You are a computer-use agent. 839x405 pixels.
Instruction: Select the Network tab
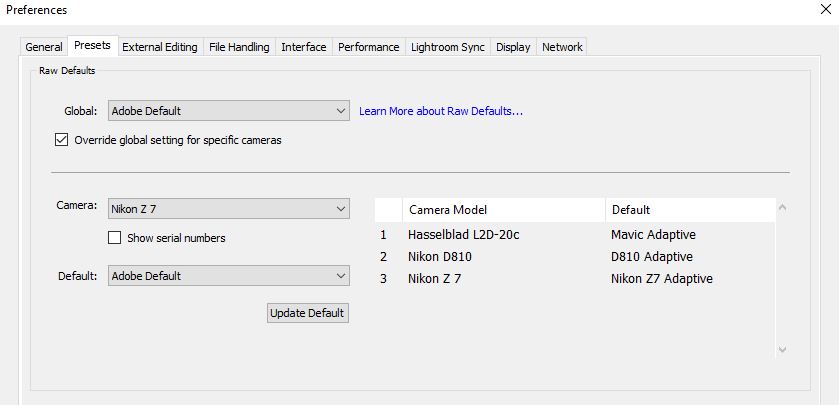[562, 47]
